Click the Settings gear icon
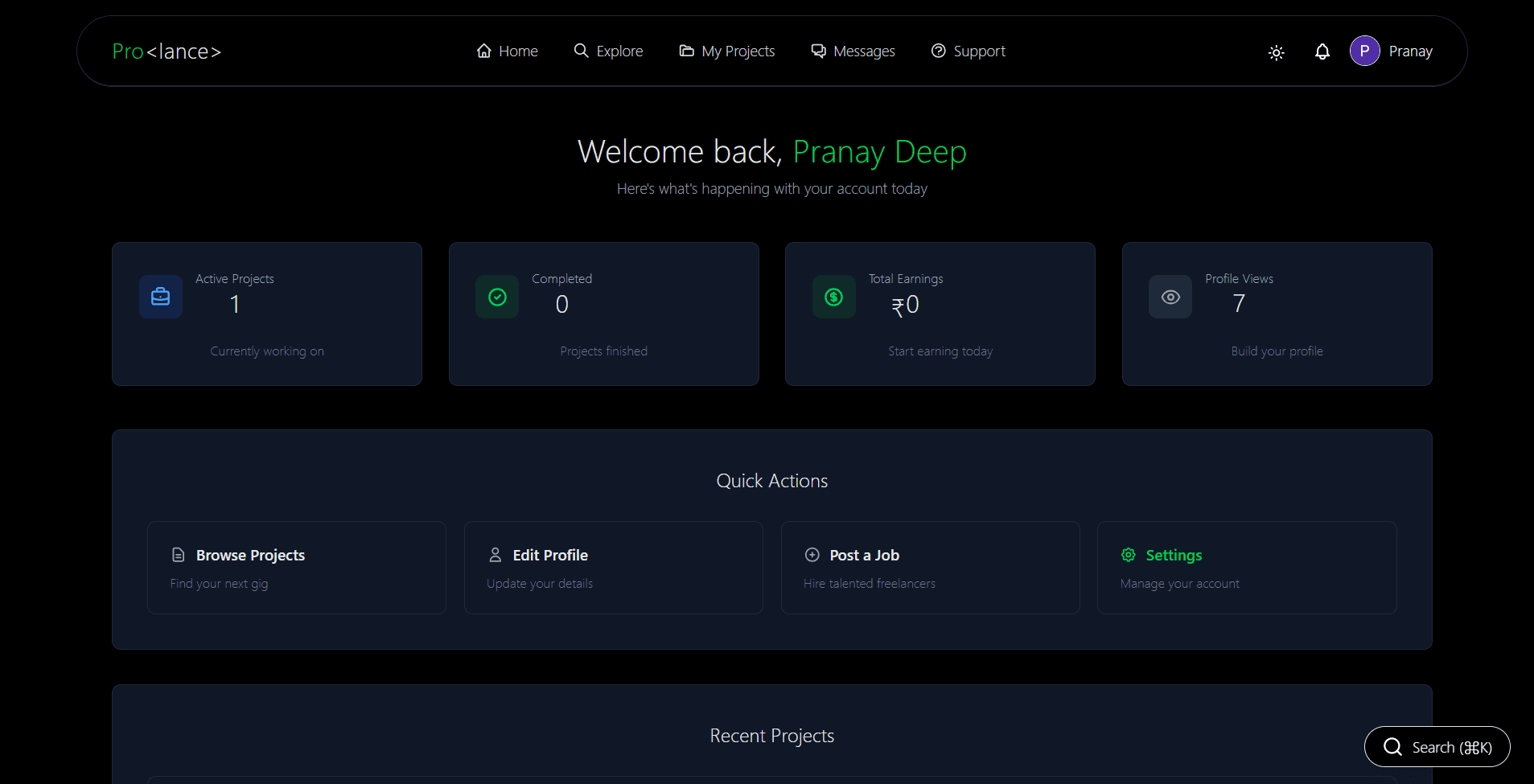The image size is (1534, 784). (1129, 555)
